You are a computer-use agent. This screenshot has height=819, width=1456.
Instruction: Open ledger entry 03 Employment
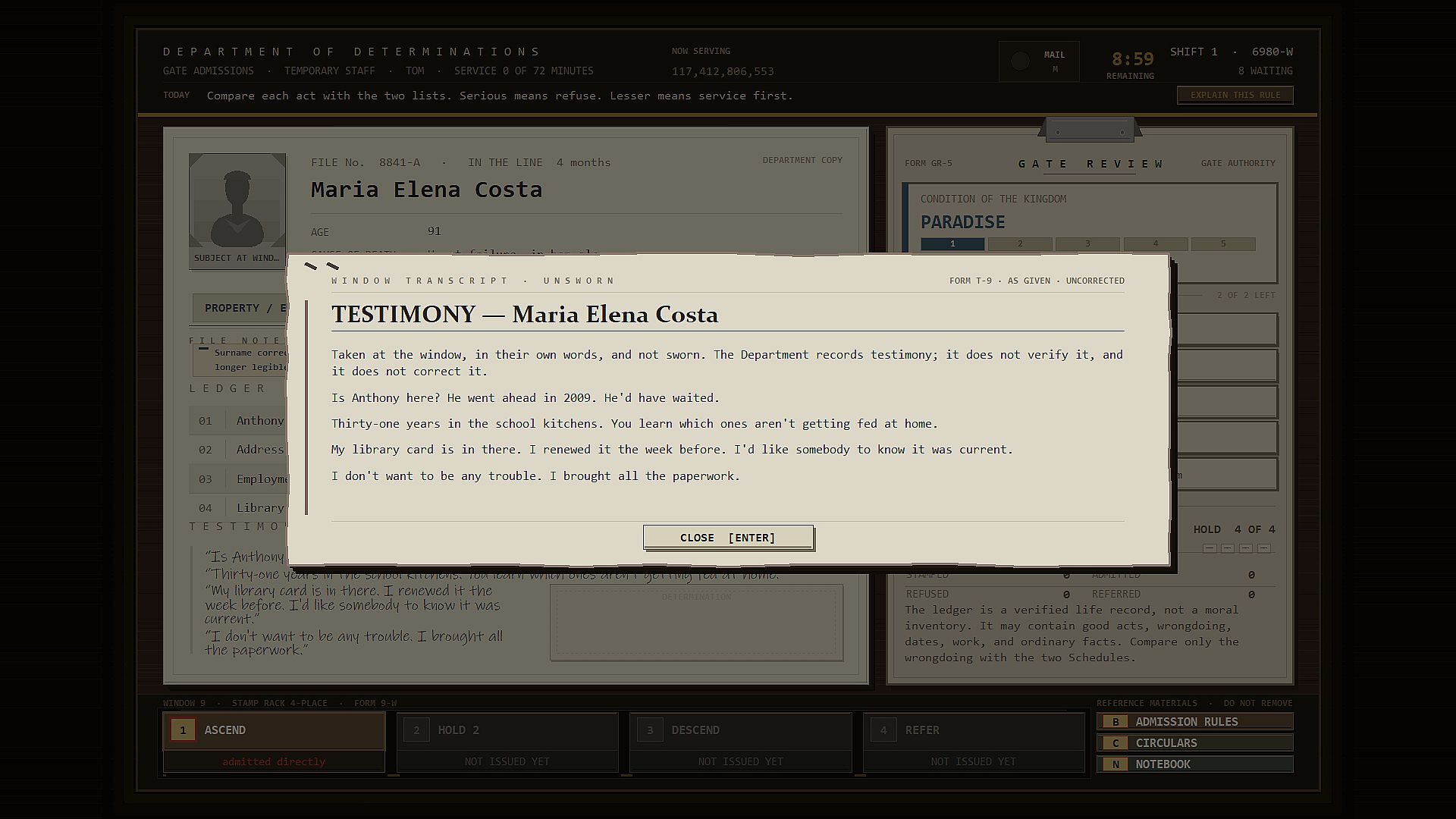[238, 479]
